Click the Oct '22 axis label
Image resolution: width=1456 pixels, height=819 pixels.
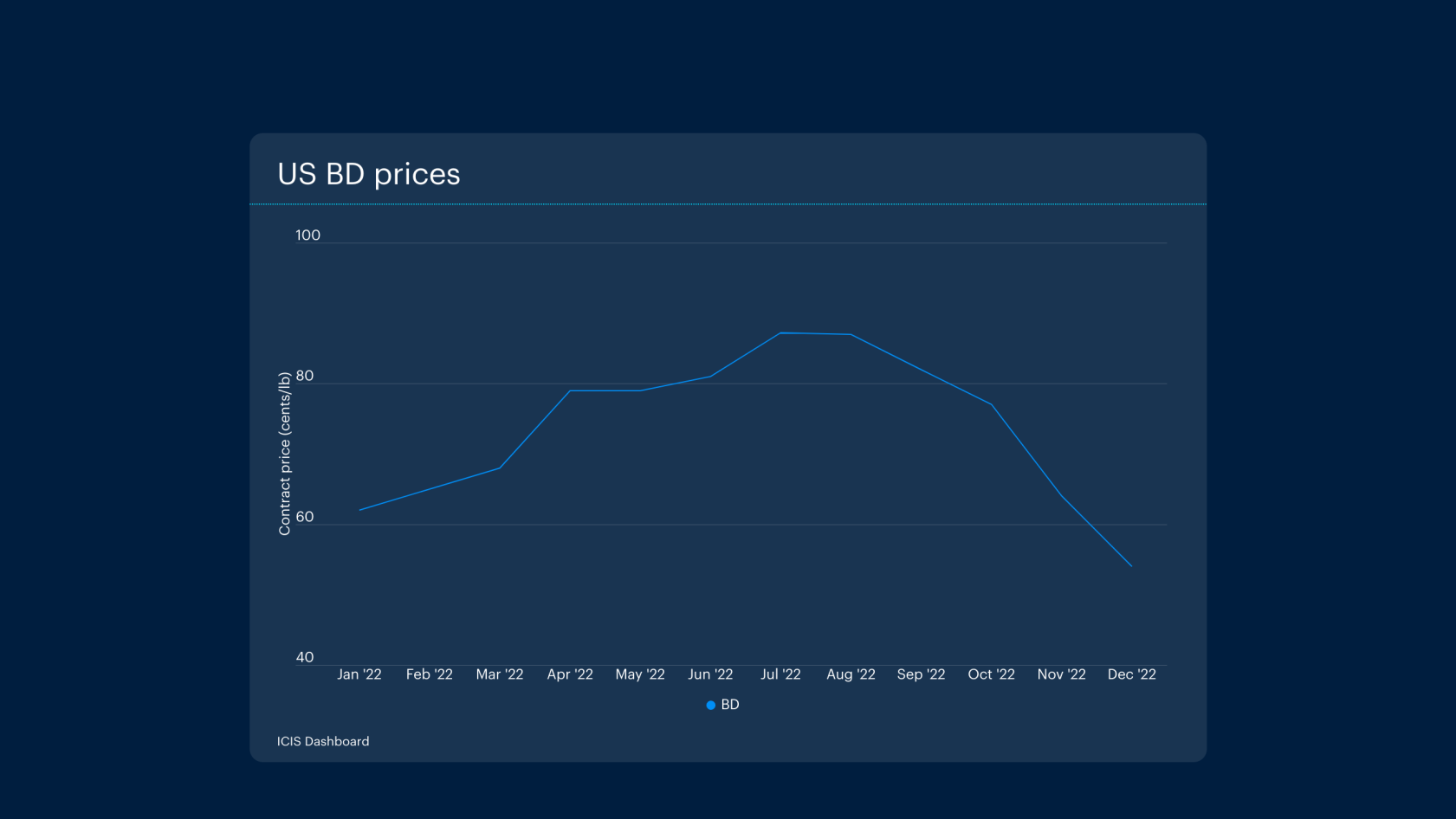point(991,674)
